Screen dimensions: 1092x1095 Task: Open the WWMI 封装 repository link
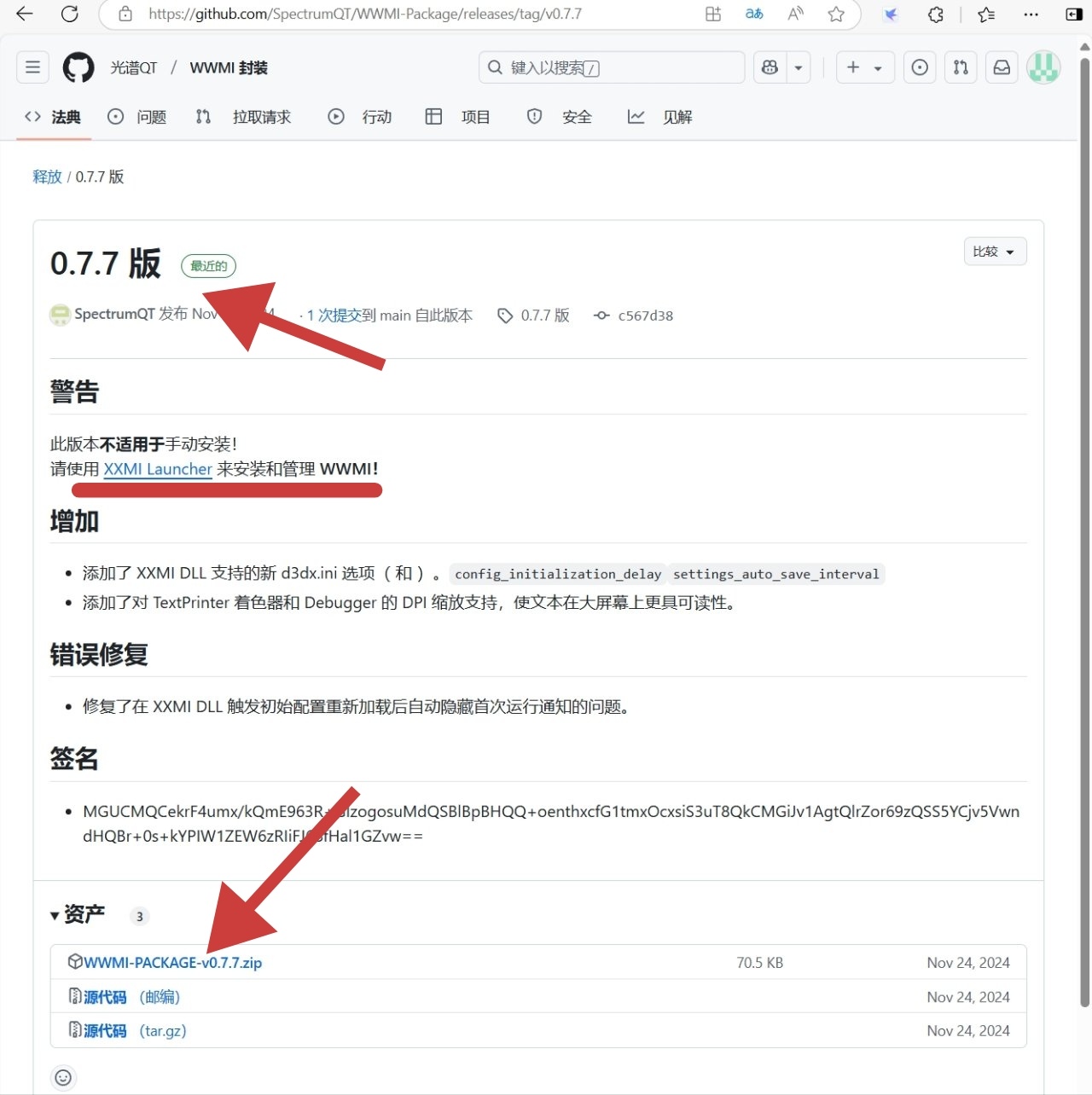229,68
